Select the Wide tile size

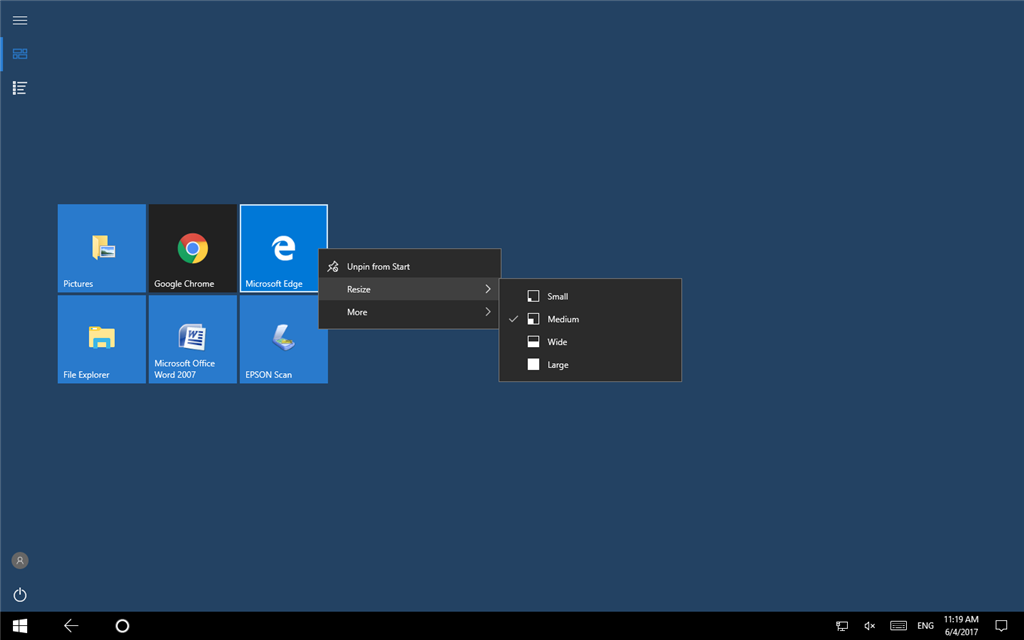(590, 342)
